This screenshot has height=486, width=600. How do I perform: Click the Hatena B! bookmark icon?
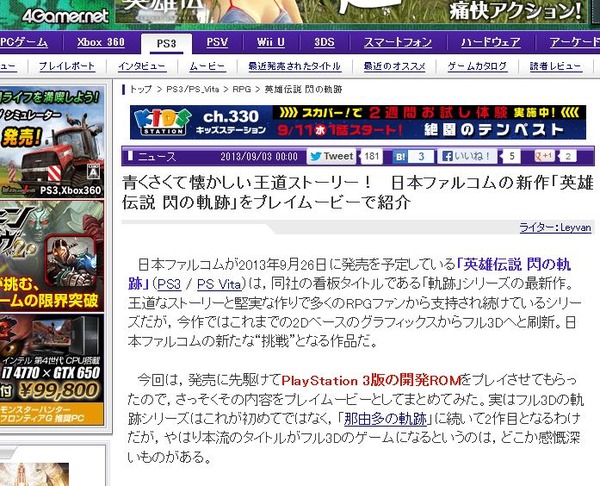400,157
